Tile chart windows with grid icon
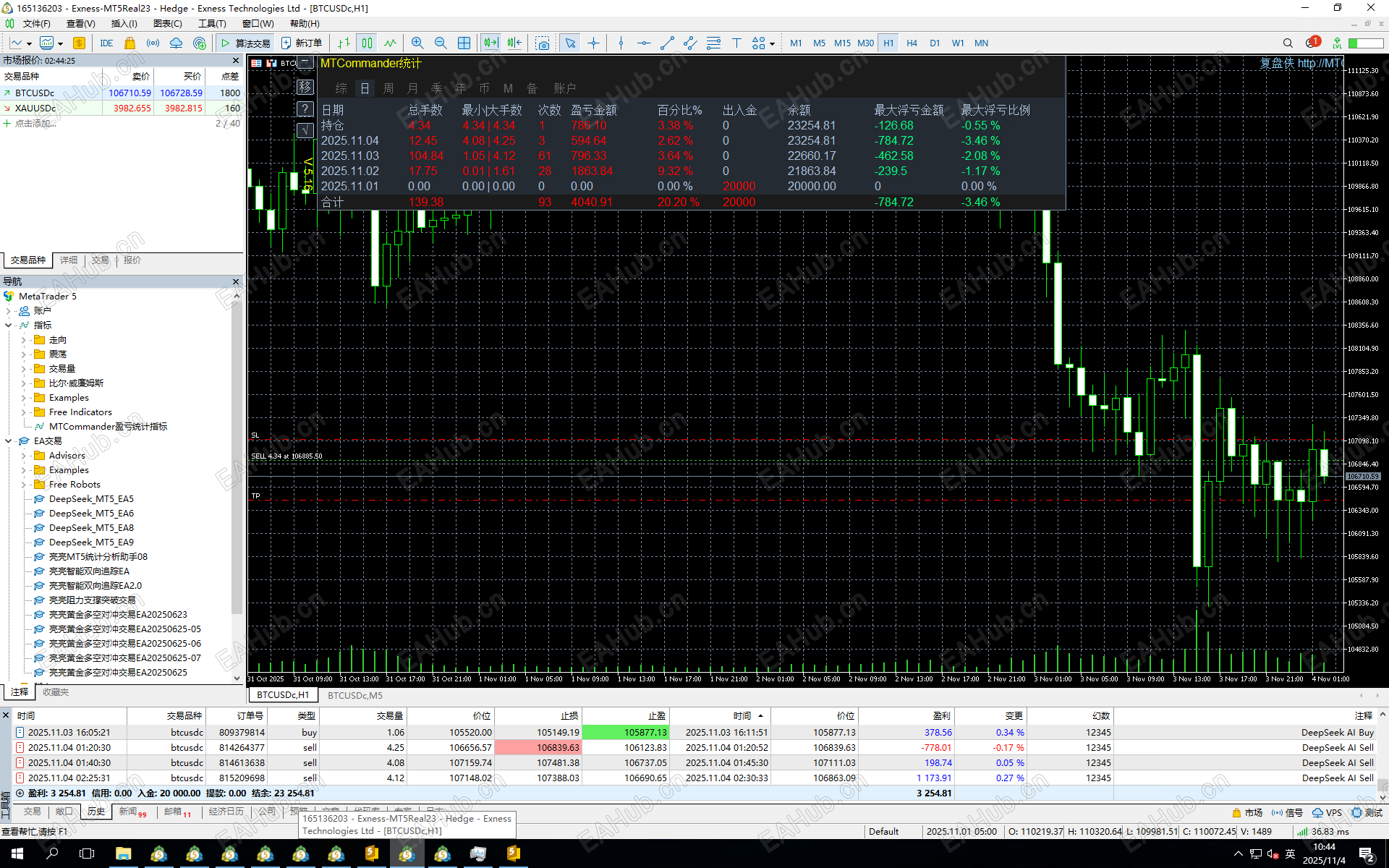Image resolution: width=1389 pixels, height=868 pixels. [464, 43]
